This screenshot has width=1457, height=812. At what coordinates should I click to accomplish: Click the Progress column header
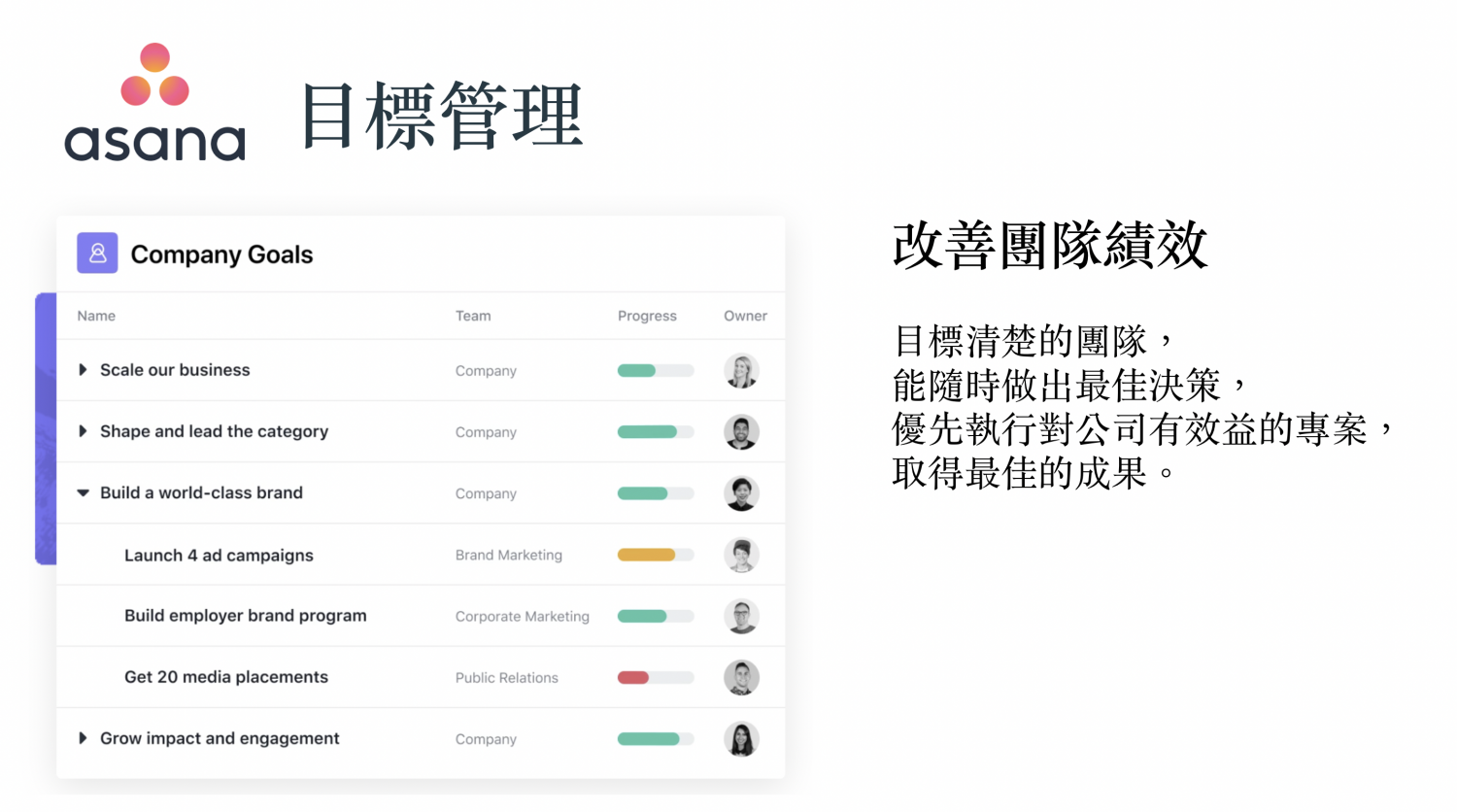pyautogui.click(x=647, y=316)
